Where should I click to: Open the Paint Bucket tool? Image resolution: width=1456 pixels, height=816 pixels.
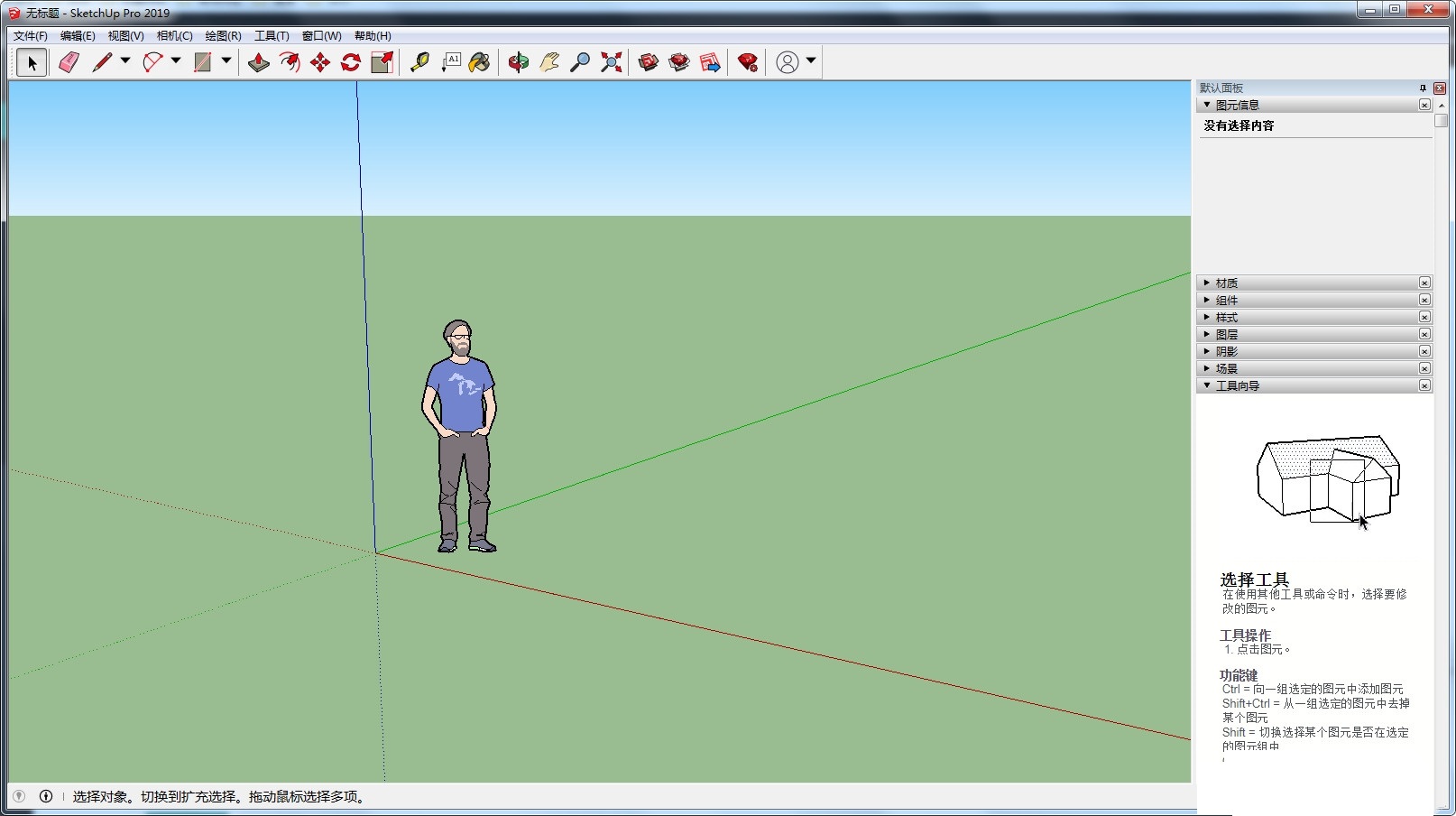pos(478,61)
